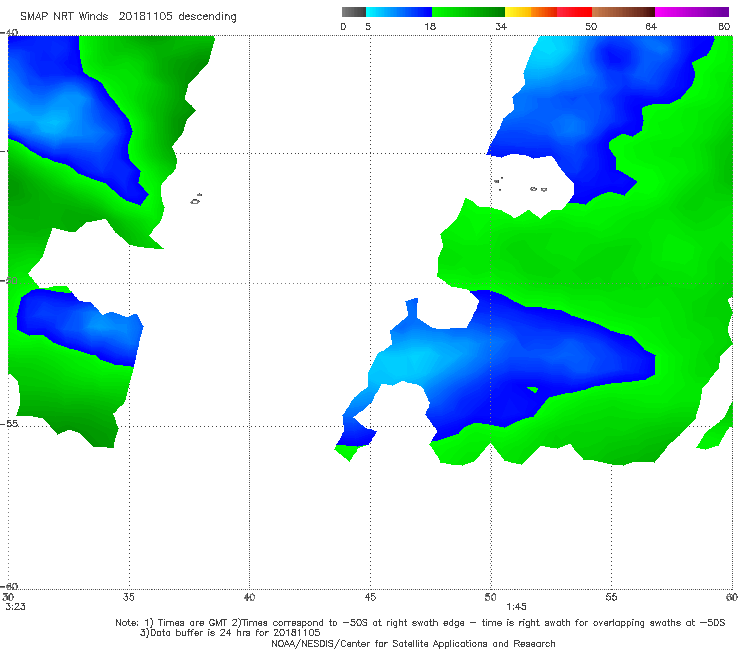Image resolution: width=740 pixels, height=650 pixels.
Task: Click the latitude axis label '-60'
Action: click(9, 586)
